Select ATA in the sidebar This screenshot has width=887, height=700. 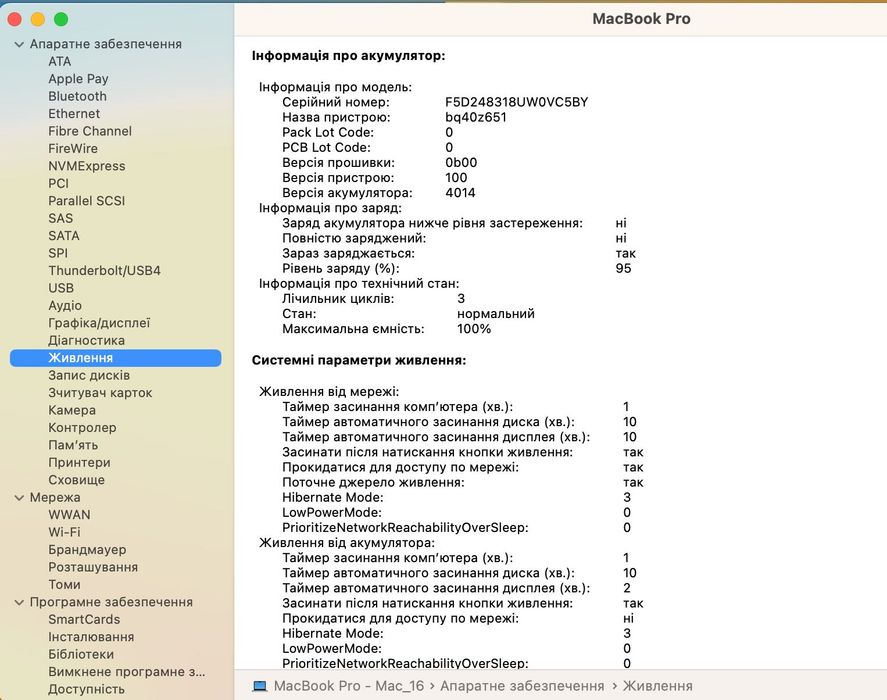click(x=59, y=61)
